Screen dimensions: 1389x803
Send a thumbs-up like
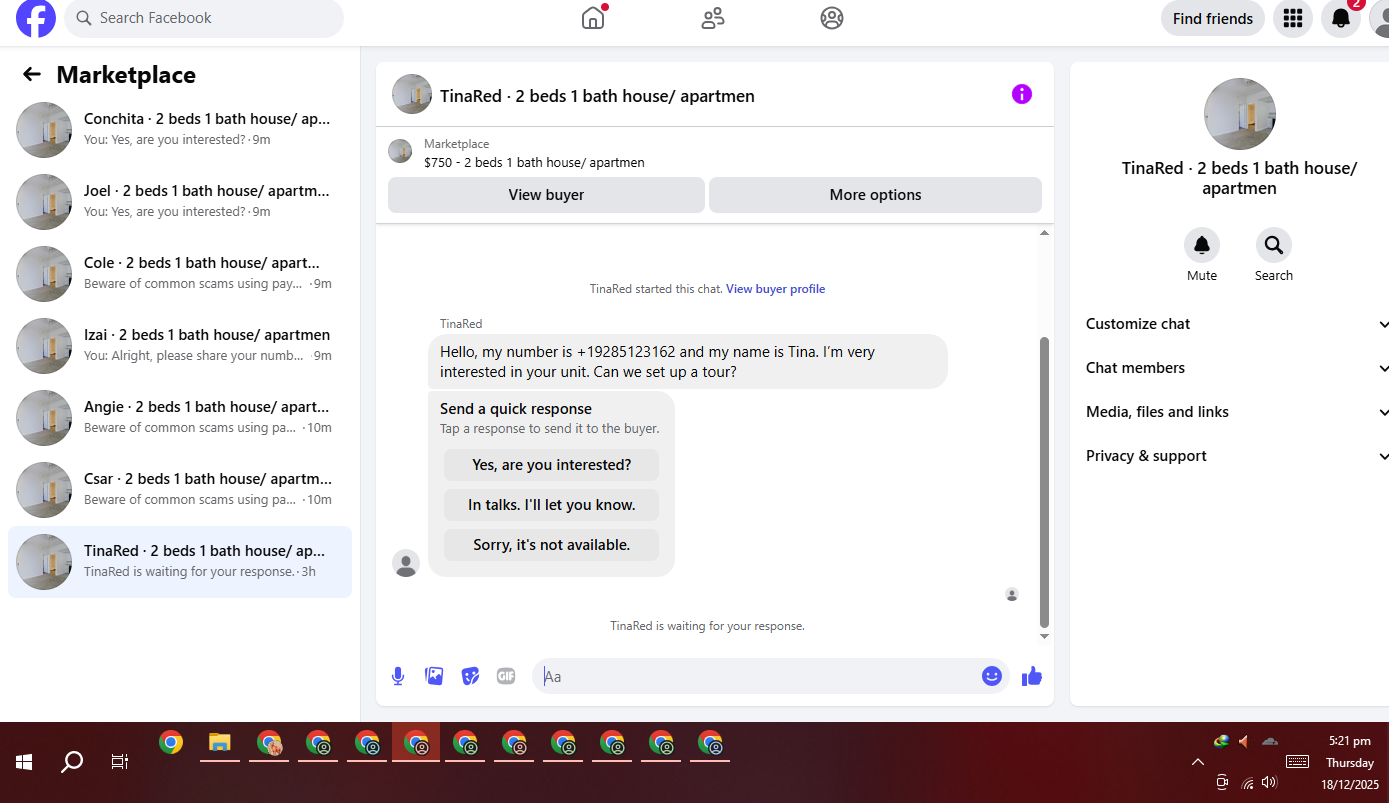(1032, 676)
